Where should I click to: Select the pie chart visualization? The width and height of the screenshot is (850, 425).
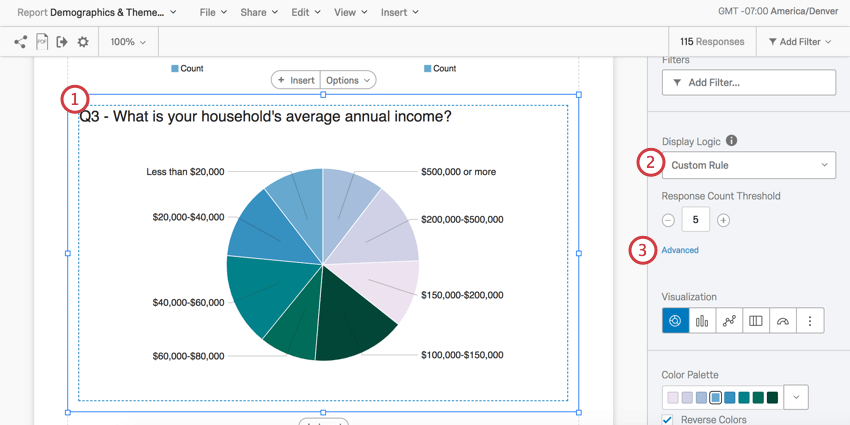675,321
